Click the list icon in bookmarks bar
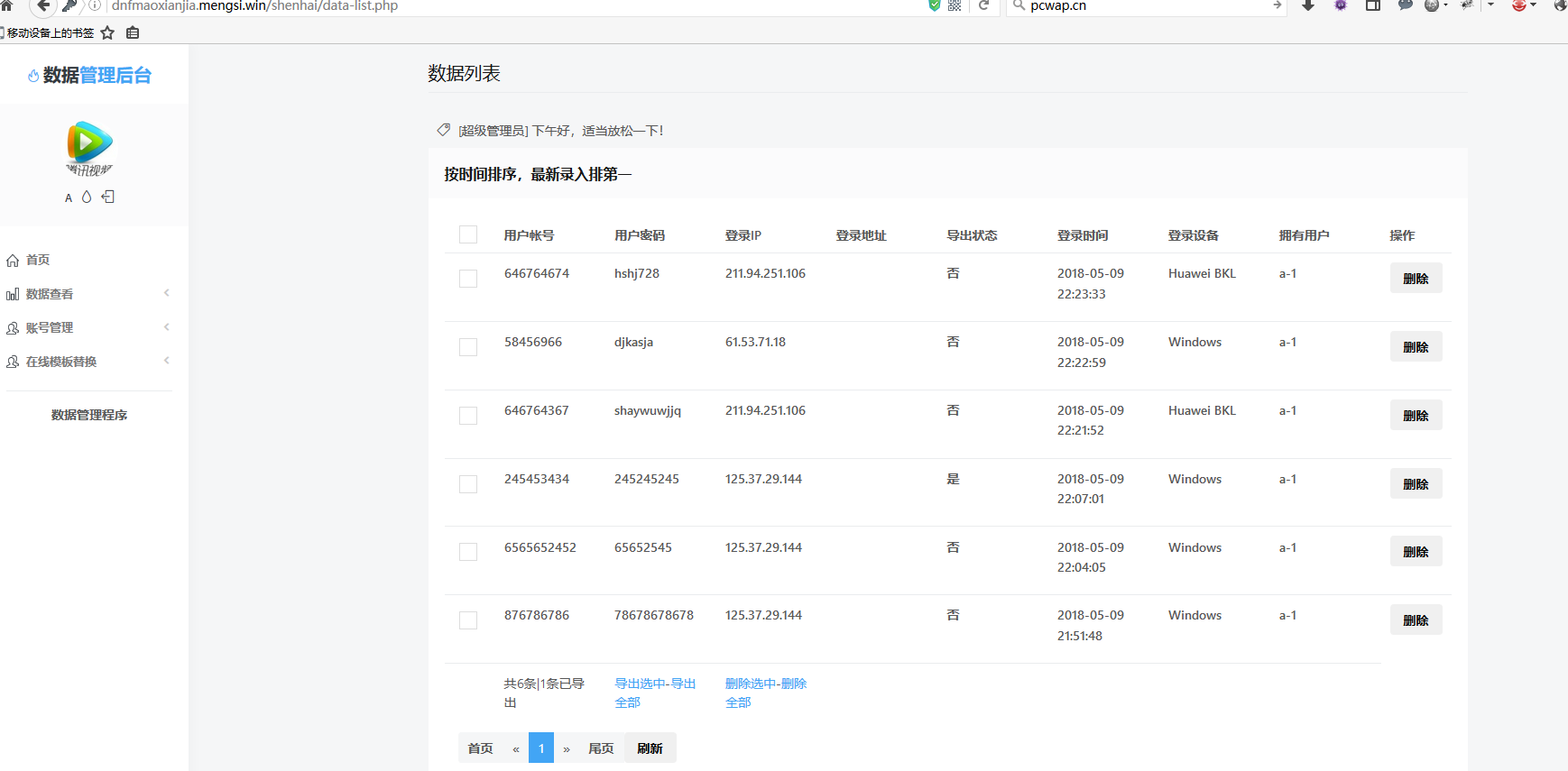The image size is (1568, 771). pos(133,32)
